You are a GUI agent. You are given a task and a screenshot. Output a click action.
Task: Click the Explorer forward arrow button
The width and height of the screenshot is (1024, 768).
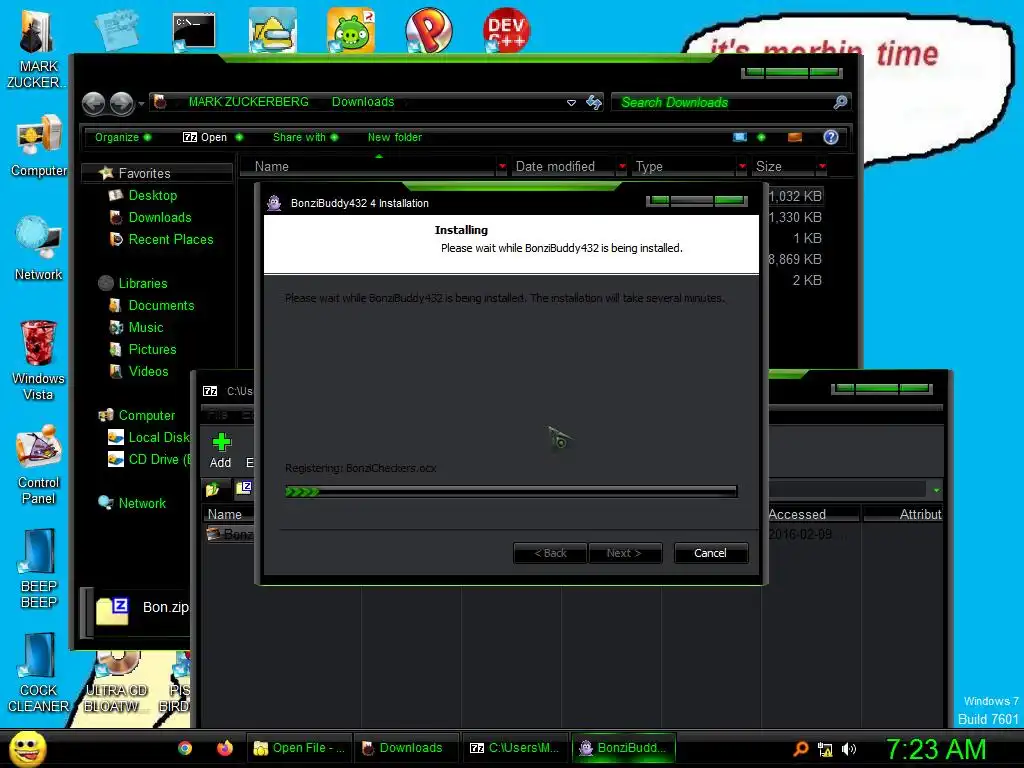click(121, 103)
